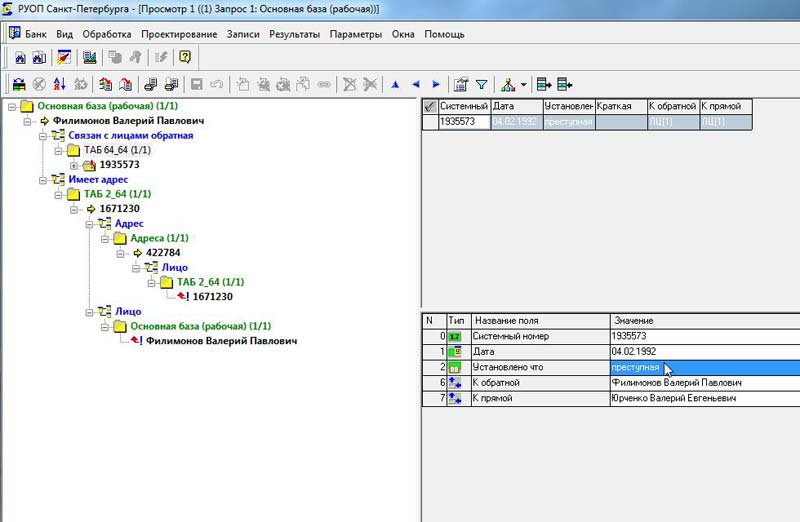Screen dimensions: 800x522
Task: Click the blue up arrow navigation icon
Action: click(395, 85)
